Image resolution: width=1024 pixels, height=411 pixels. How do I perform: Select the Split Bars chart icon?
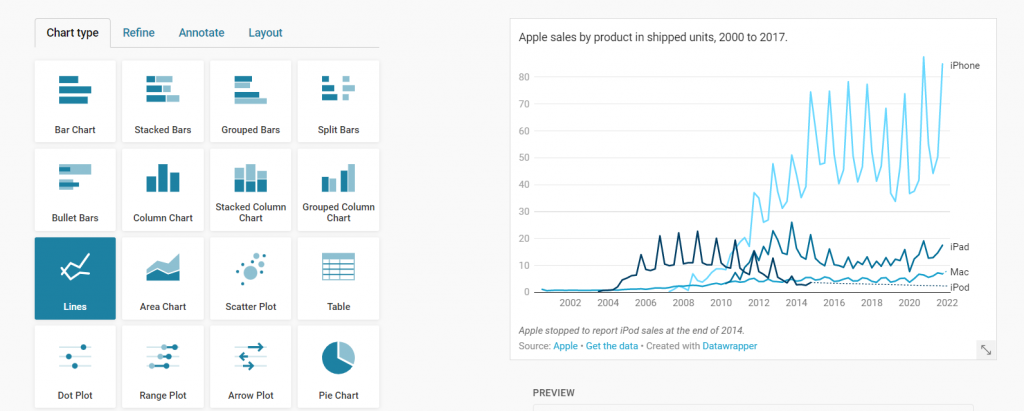coord(338,101)
